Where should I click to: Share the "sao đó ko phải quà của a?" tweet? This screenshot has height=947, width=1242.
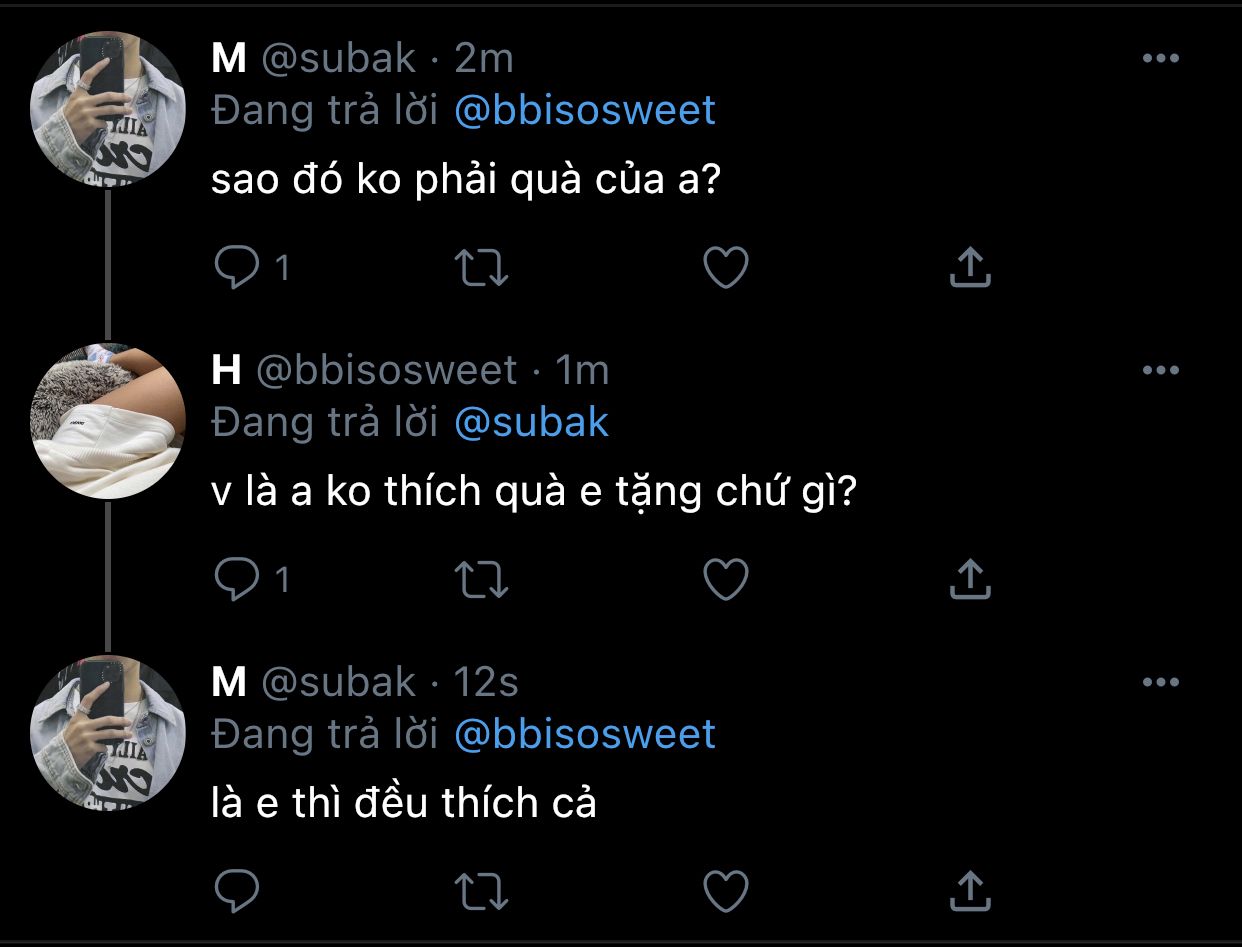[x=969, y=268]
